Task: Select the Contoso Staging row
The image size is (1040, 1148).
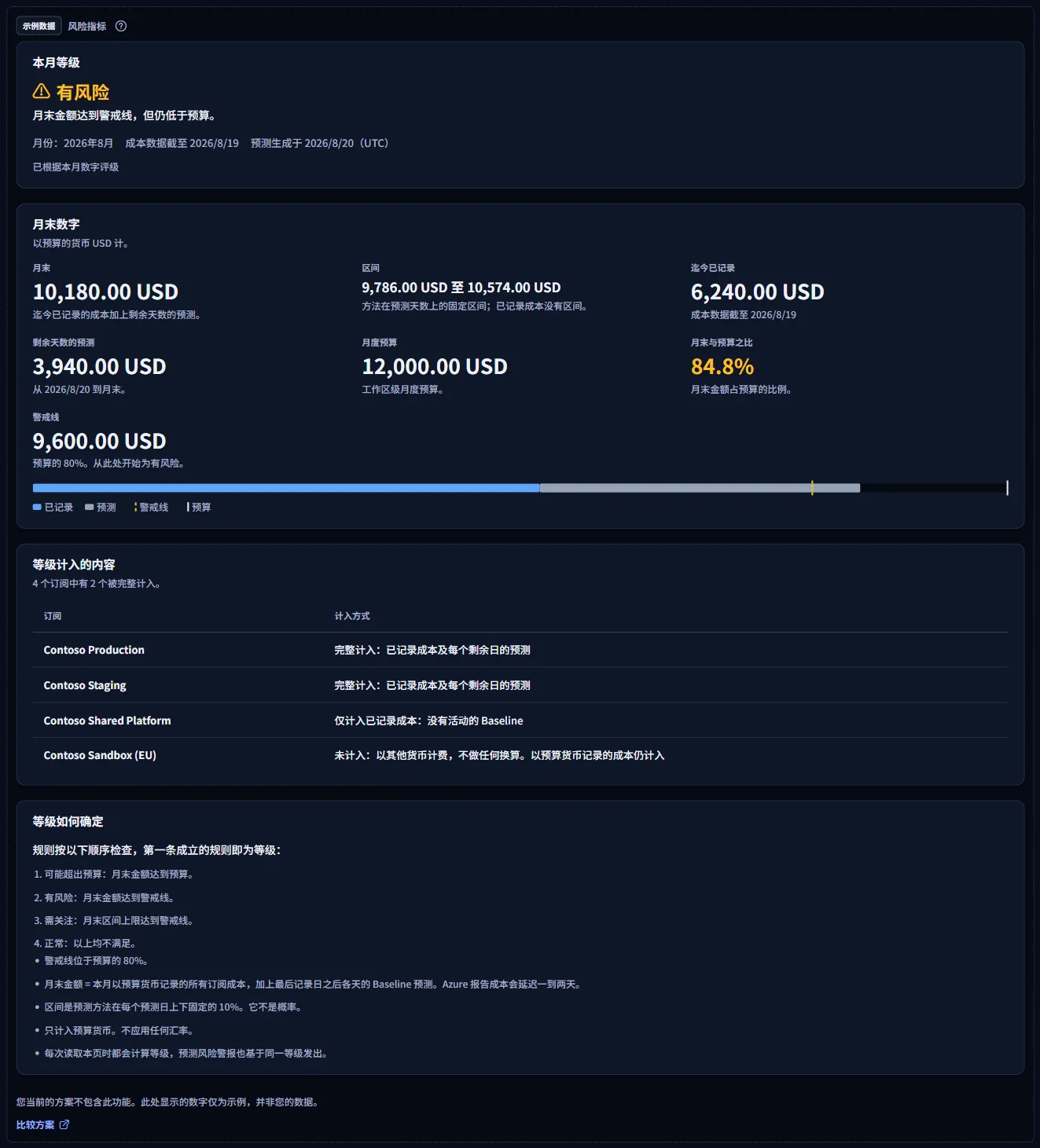Action: 520,685
